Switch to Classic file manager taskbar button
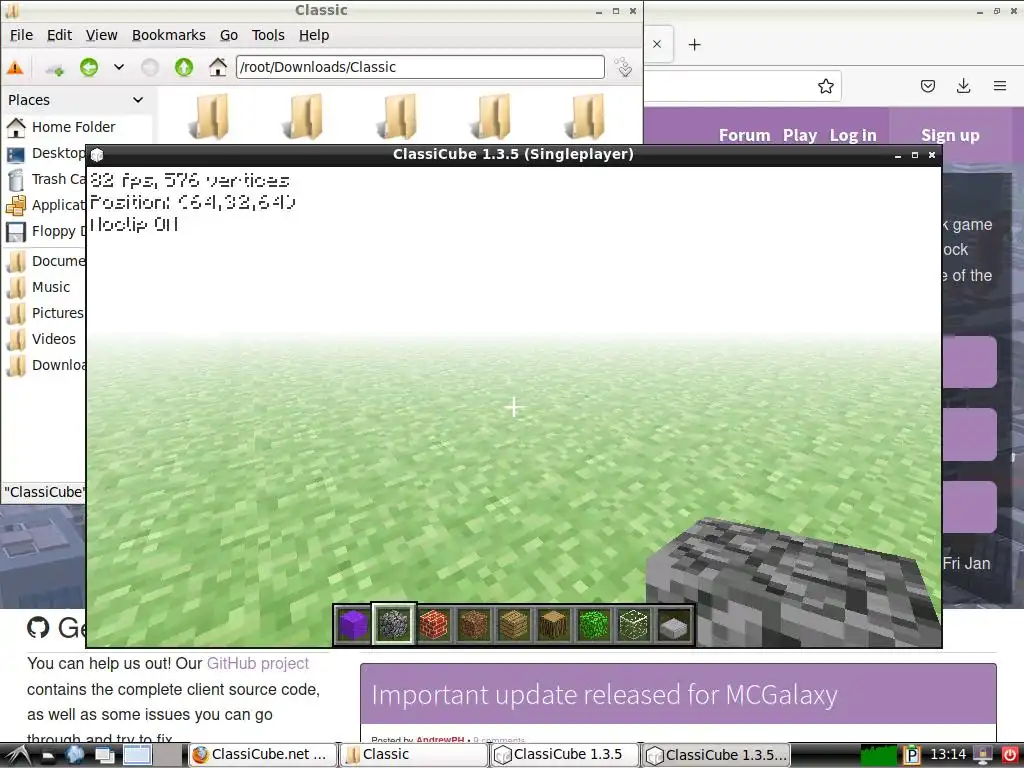Image resolution: width=1024 pixels, height=768 pixels. (415, 755)
